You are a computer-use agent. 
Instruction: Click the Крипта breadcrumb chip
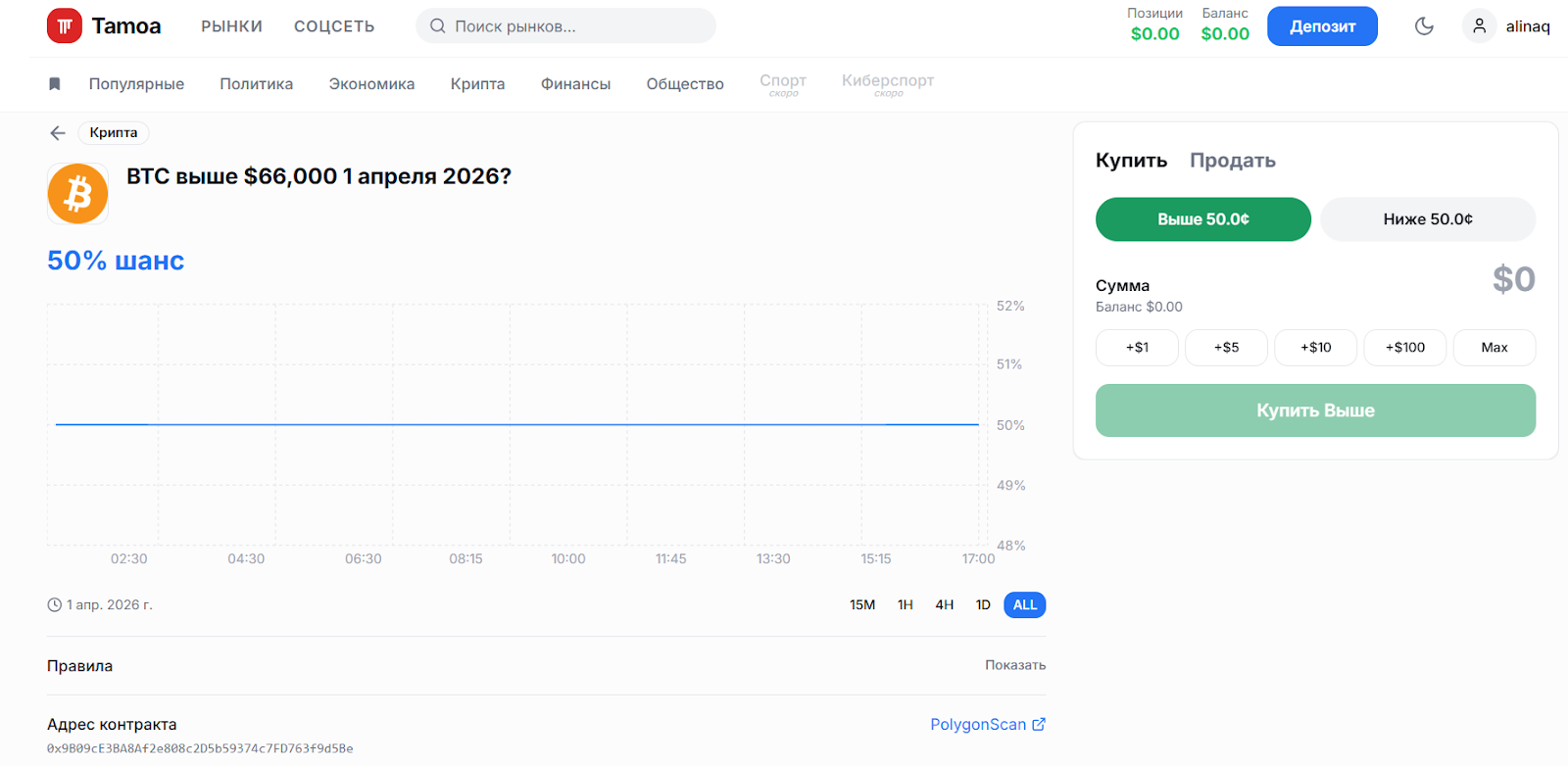coord(114,133)
